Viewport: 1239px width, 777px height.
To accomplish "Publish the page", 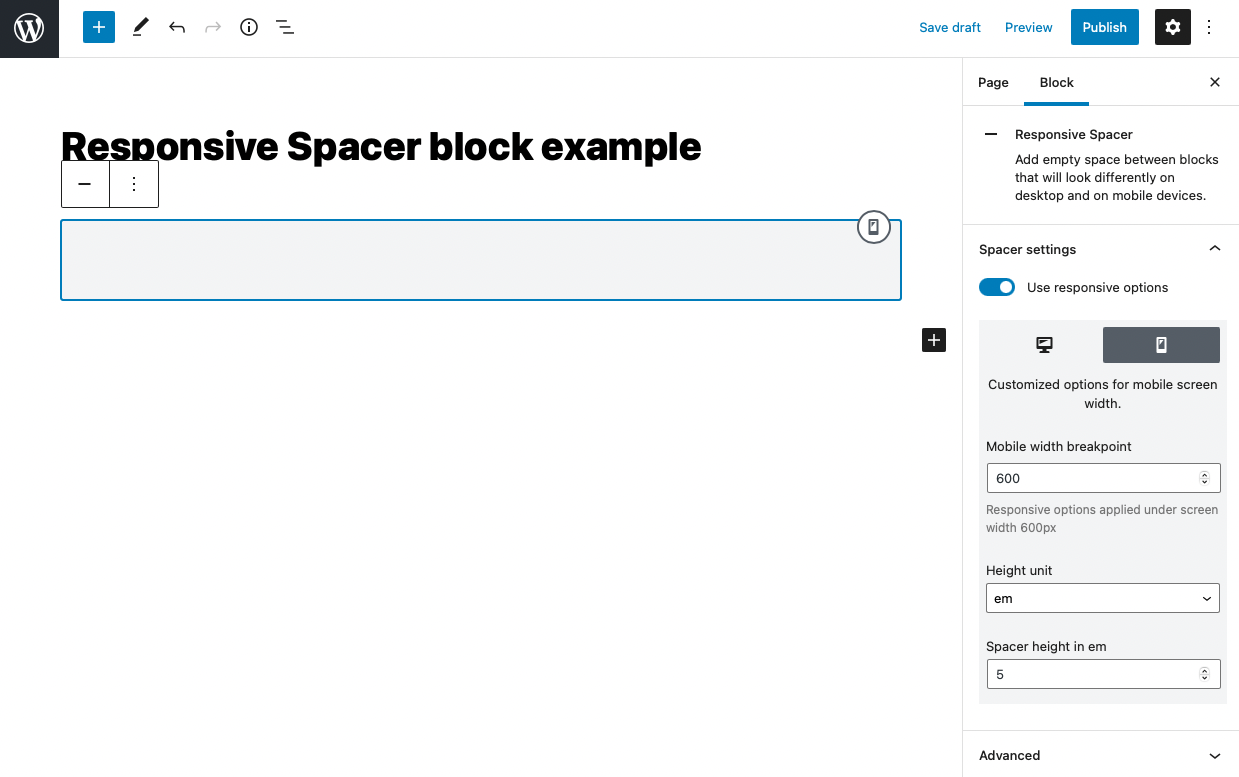I will 1104,27.
